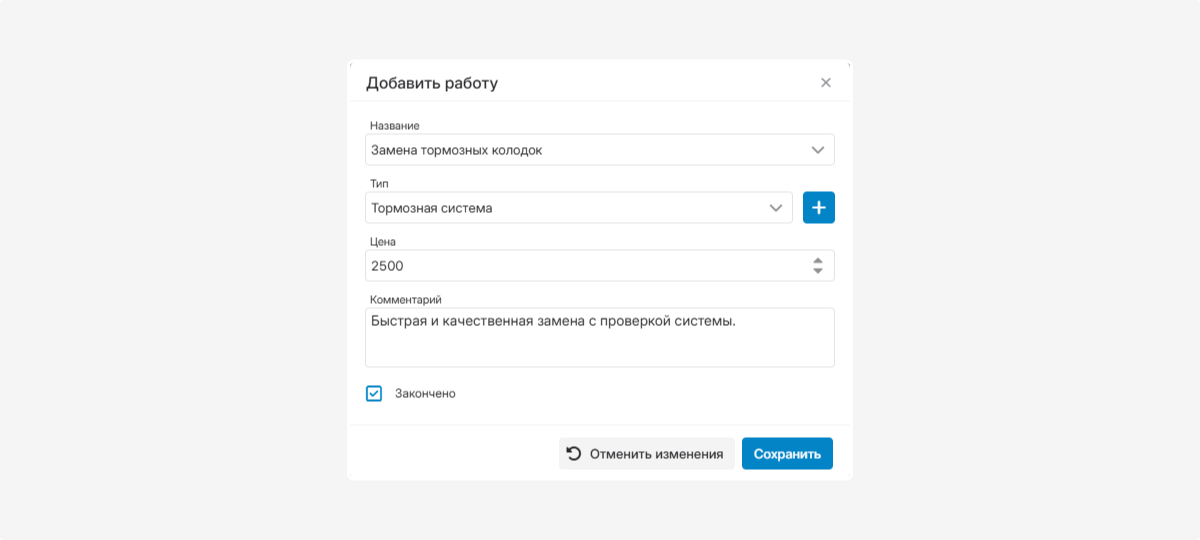Click the Отменить изменения button text
This screenshot has height=540, width=1200.
click(656, 454)
